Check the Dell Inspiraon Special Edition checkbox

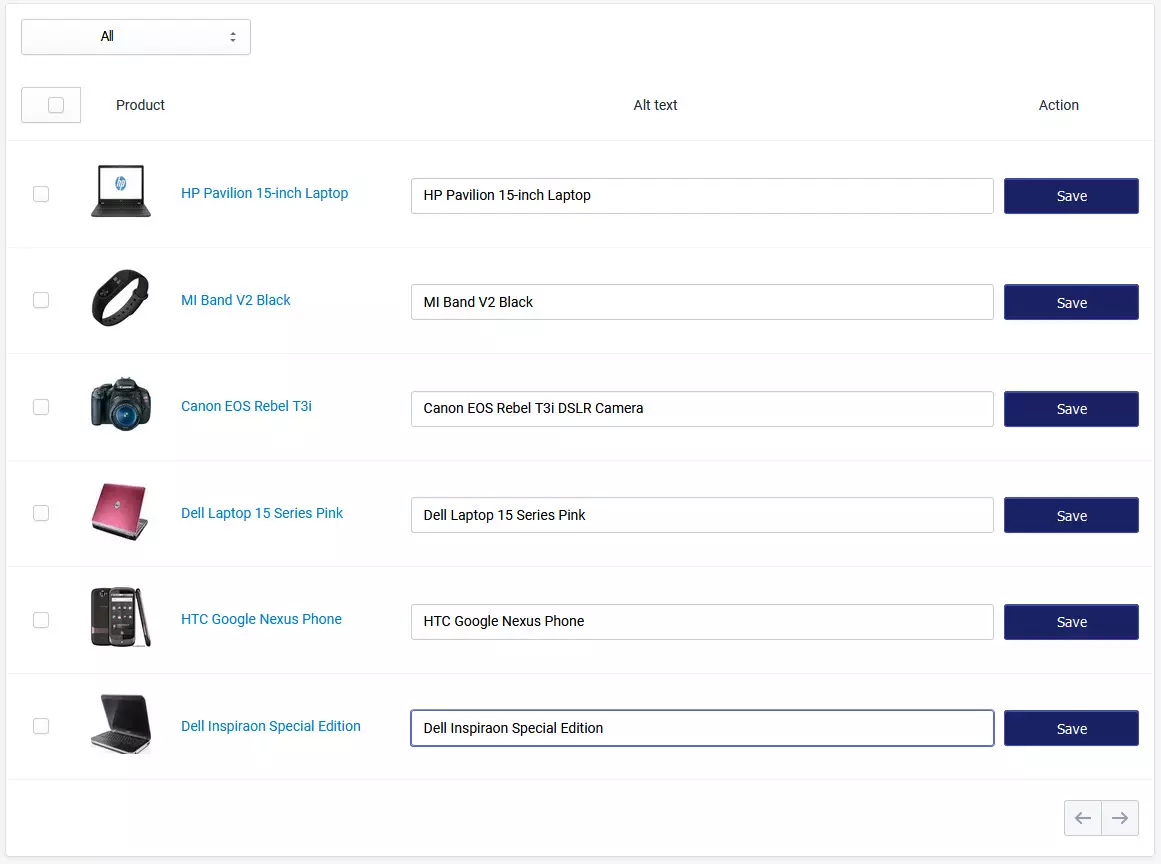point(41,726)
